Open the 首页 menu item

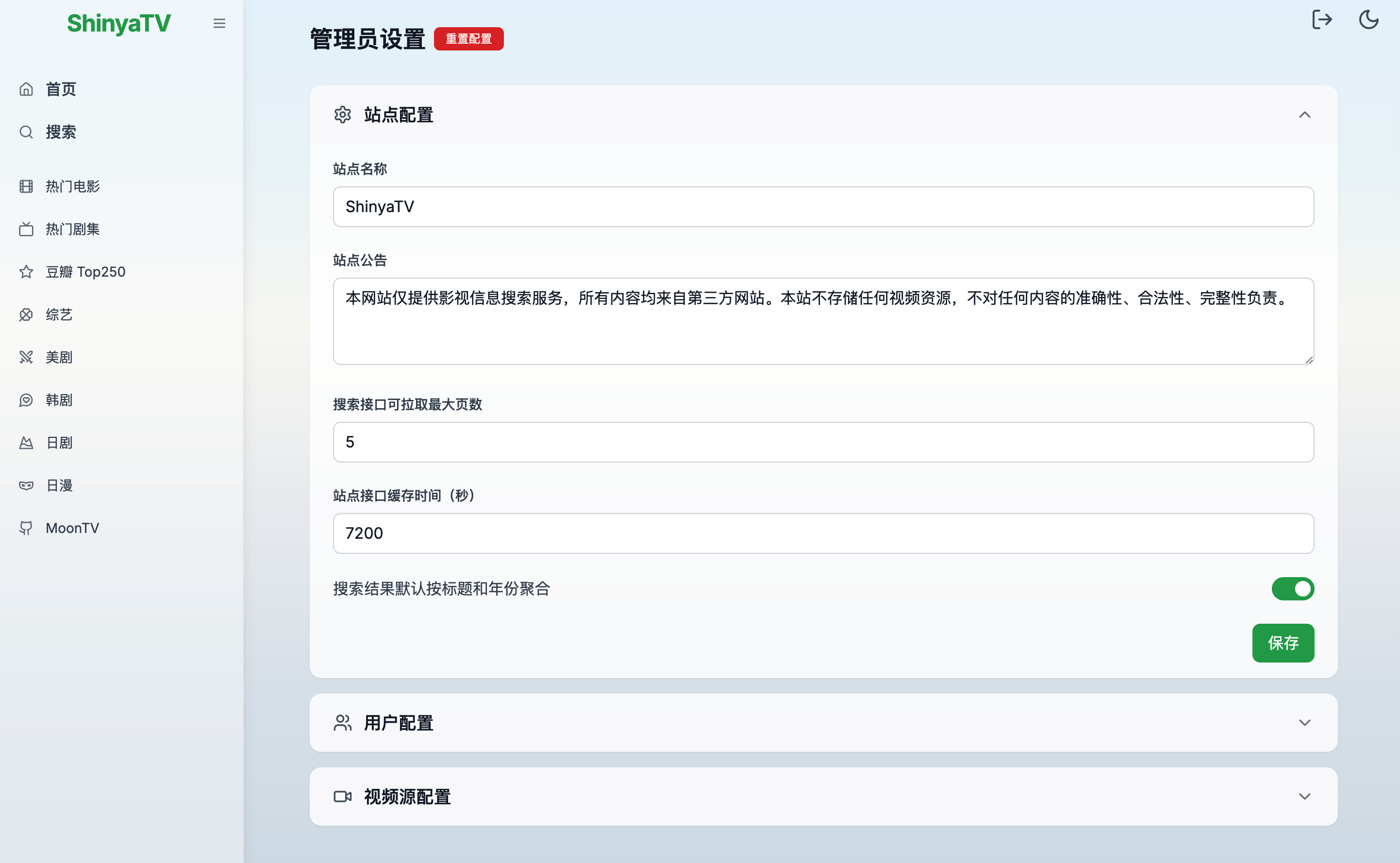[121, 89]
